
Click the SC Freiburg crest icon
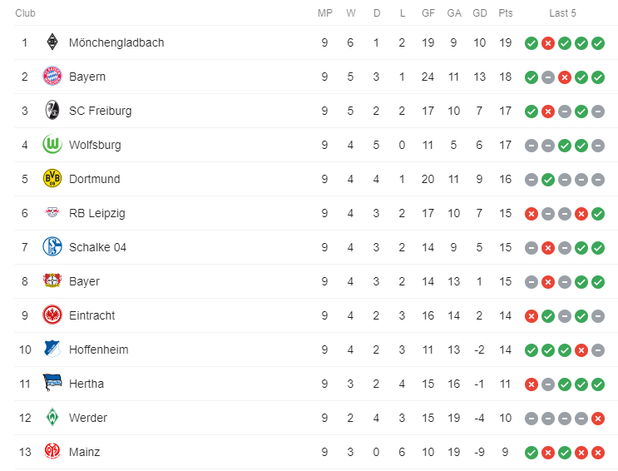pos(52,111)
